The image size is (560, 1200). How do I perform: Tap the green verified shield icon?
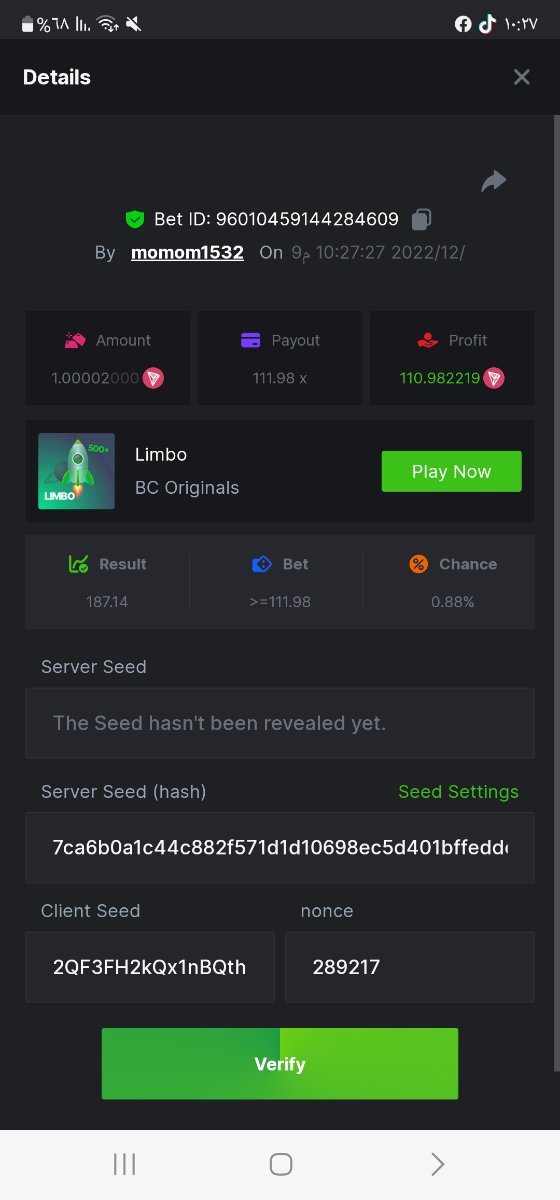point(135,219)
